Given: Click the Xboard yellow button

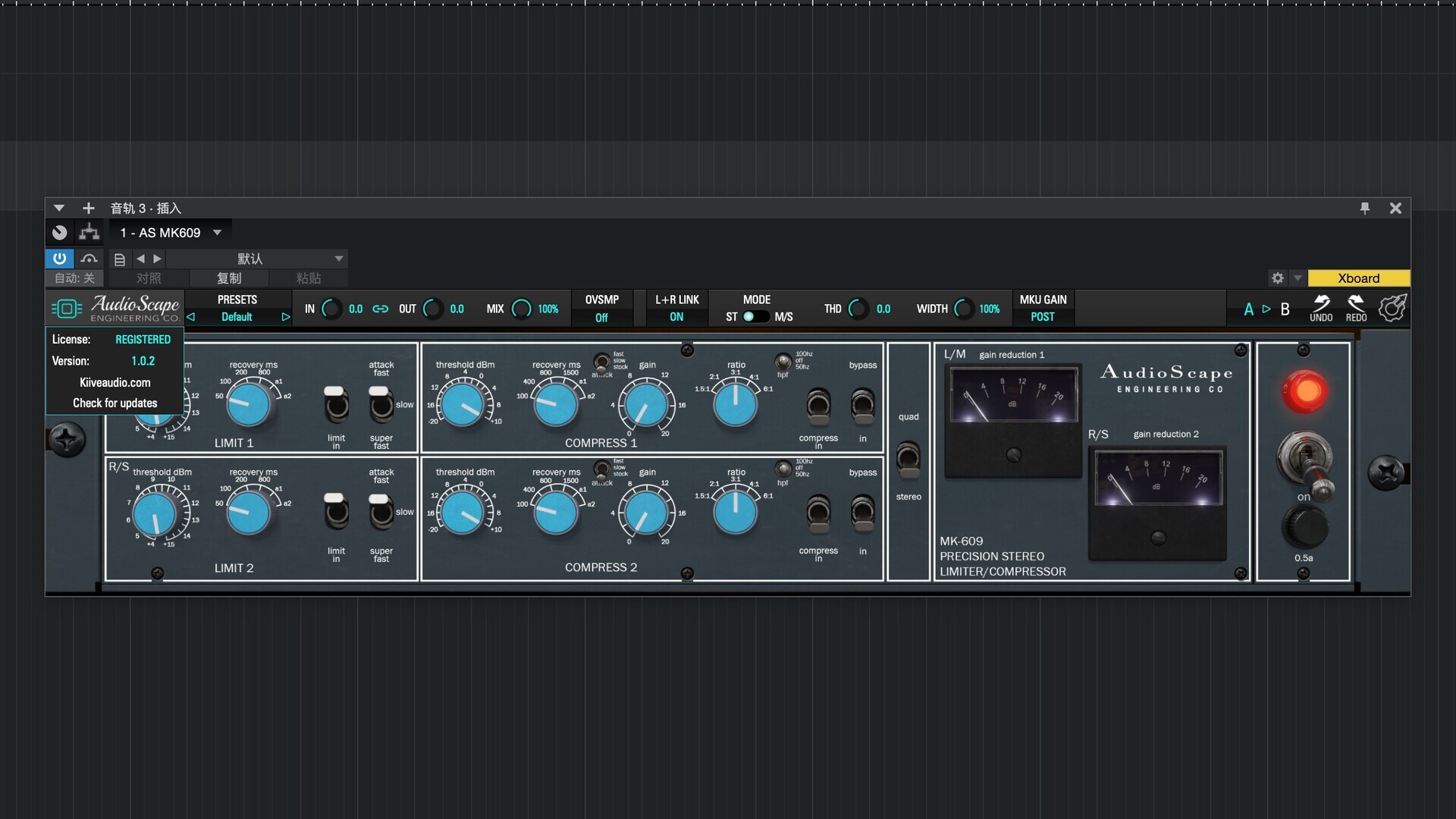Looking at the screenshot, I should [1358, 278].
